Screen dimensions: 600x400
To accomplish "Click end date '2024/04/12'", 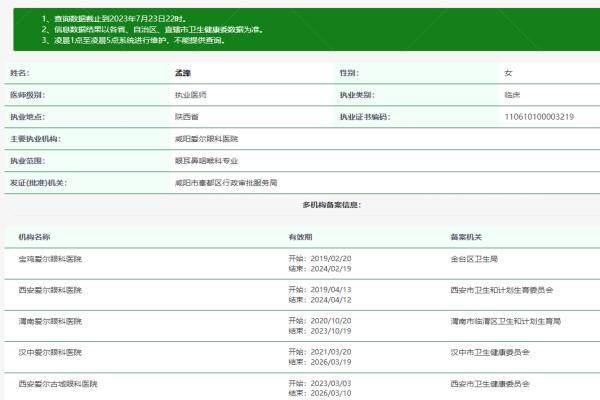I will [x=331, y=300].
